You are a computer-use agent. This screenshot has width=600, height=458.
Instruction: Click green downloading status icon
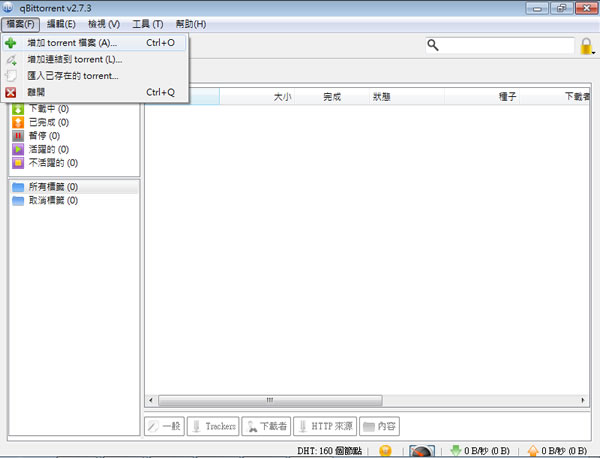(18, 109)
